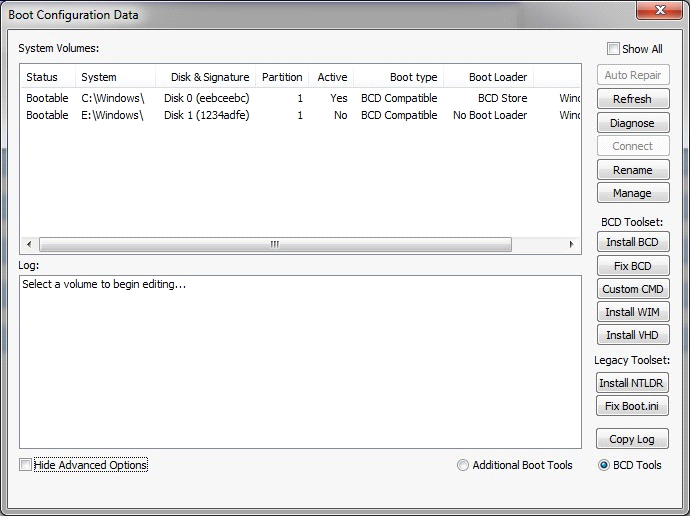Click the Active column header
The height and width of the screenshot is (517, 692).
tap(331, 77)
